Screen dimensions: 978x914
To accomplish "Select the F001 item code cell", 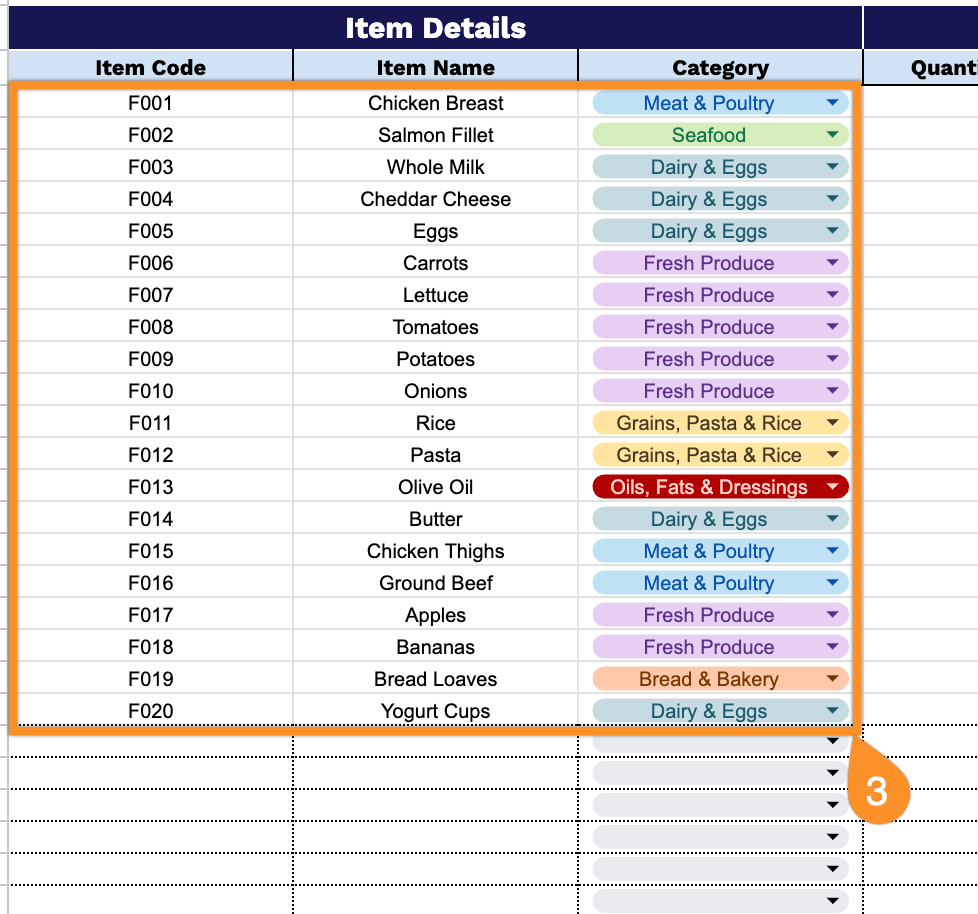I will coord(150,103).
